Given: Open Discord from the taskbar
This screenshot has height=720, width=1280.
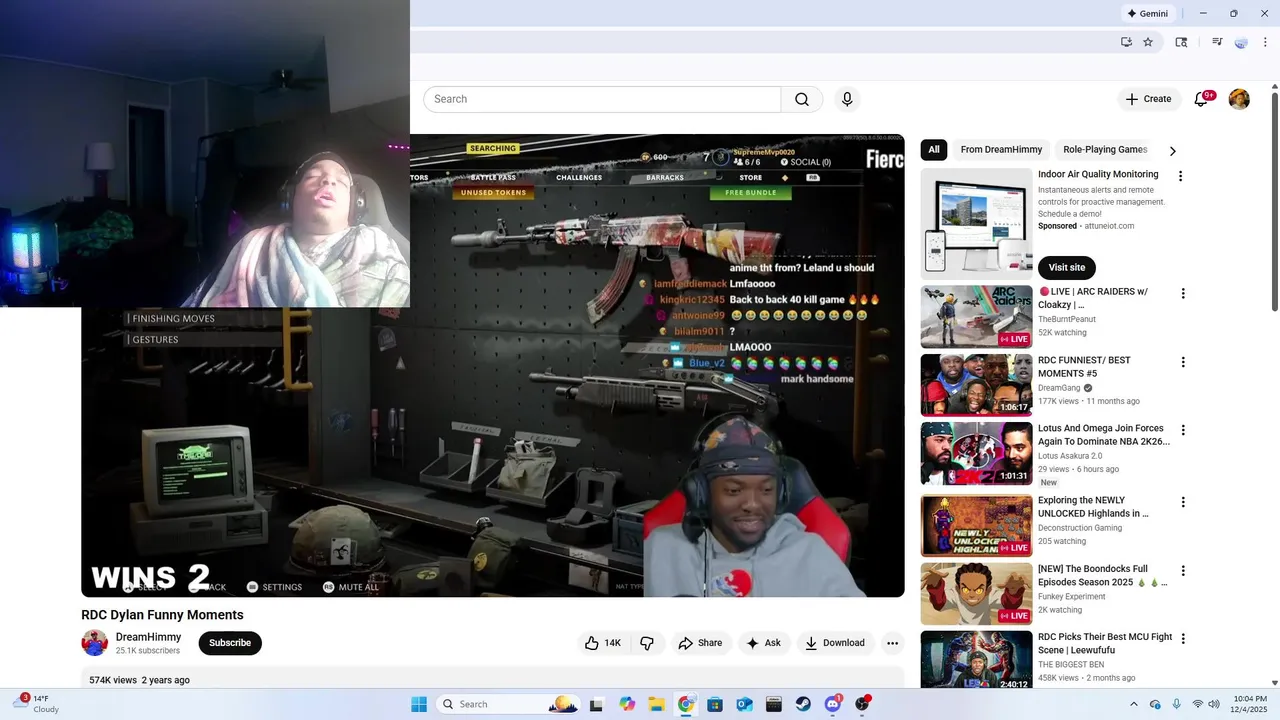Looking at the screenshot, I should (x=833, y=704).
